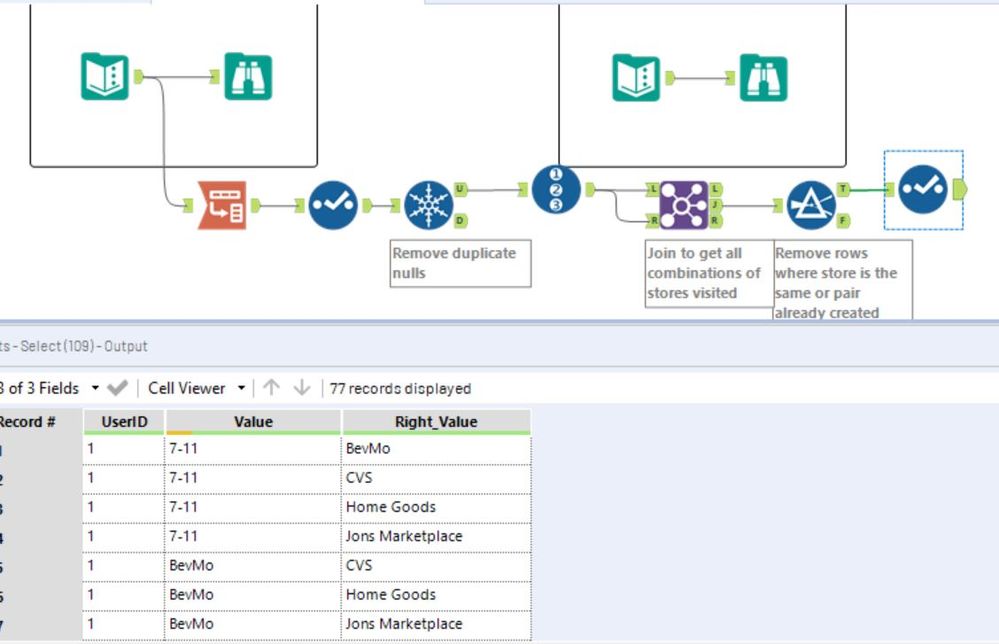
Task: Select the Select tool after Transpose
Action: point(333,205)
